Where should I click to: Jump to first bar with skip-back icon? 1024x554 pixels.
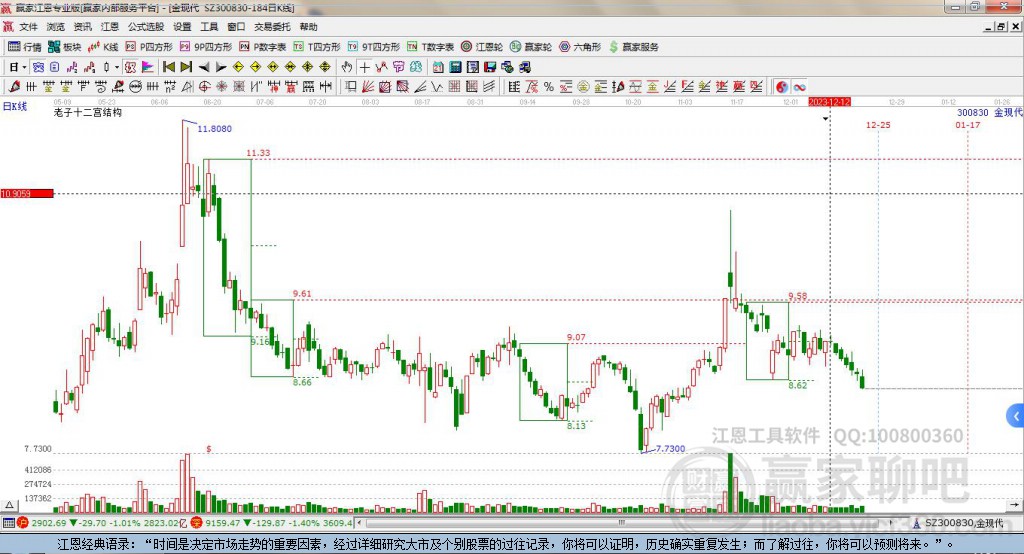[168, 67]
